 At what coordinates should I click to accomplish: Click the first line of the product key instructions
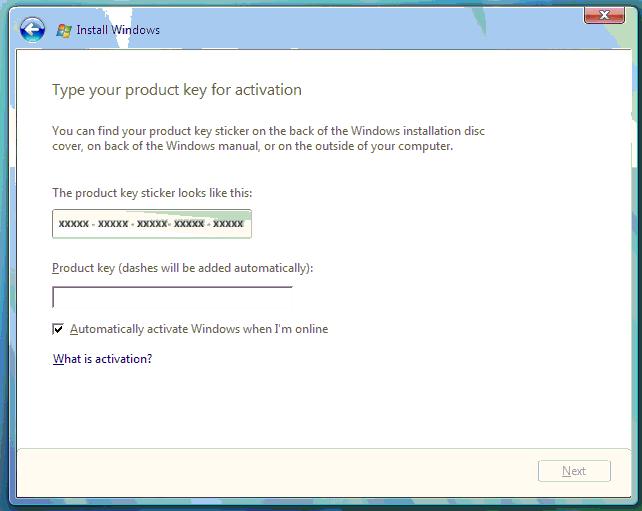268,131
